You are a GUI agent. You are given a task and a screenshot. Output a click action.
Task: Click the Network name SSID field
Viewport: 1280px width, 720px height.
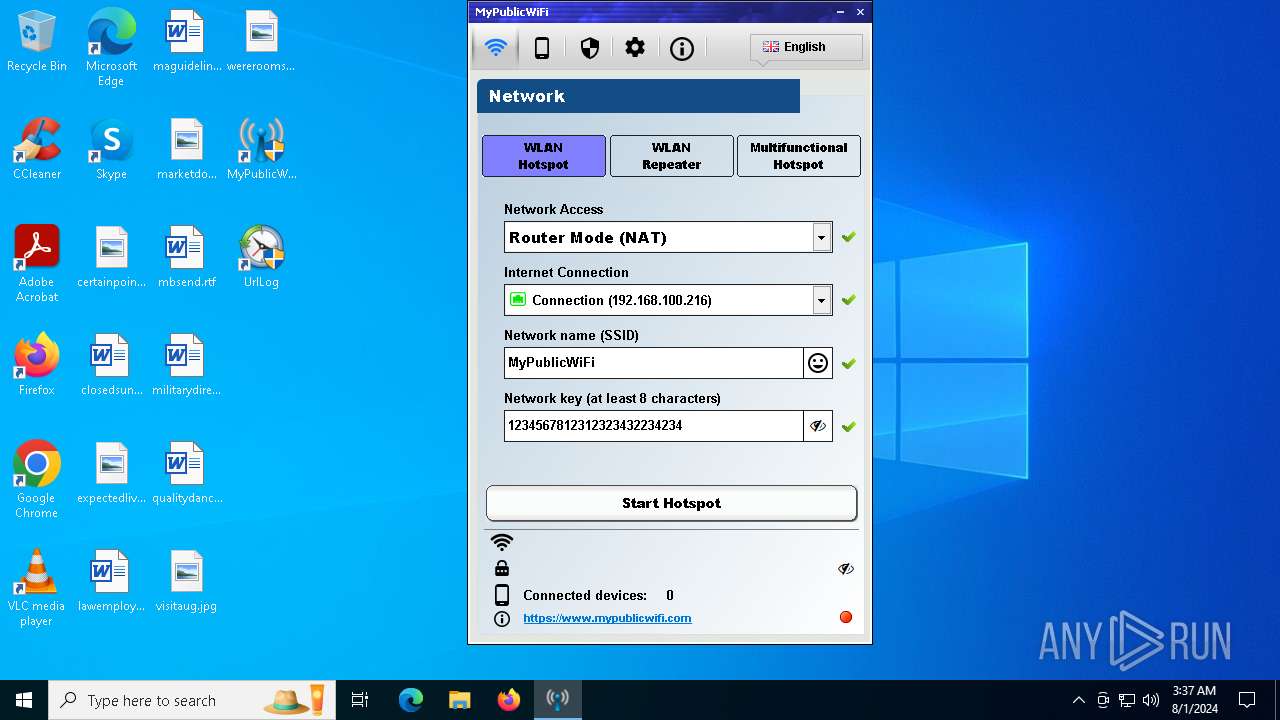654,363
